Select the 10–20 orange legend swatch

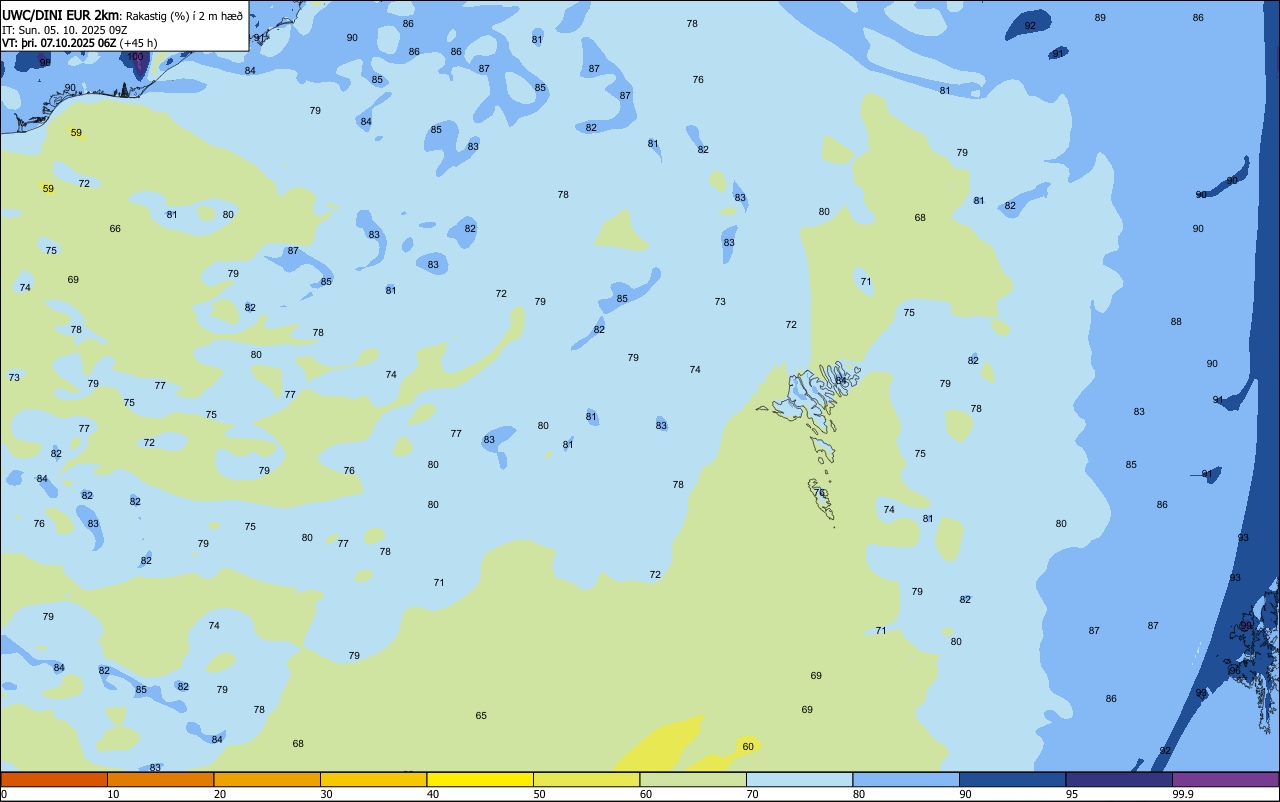160,780
